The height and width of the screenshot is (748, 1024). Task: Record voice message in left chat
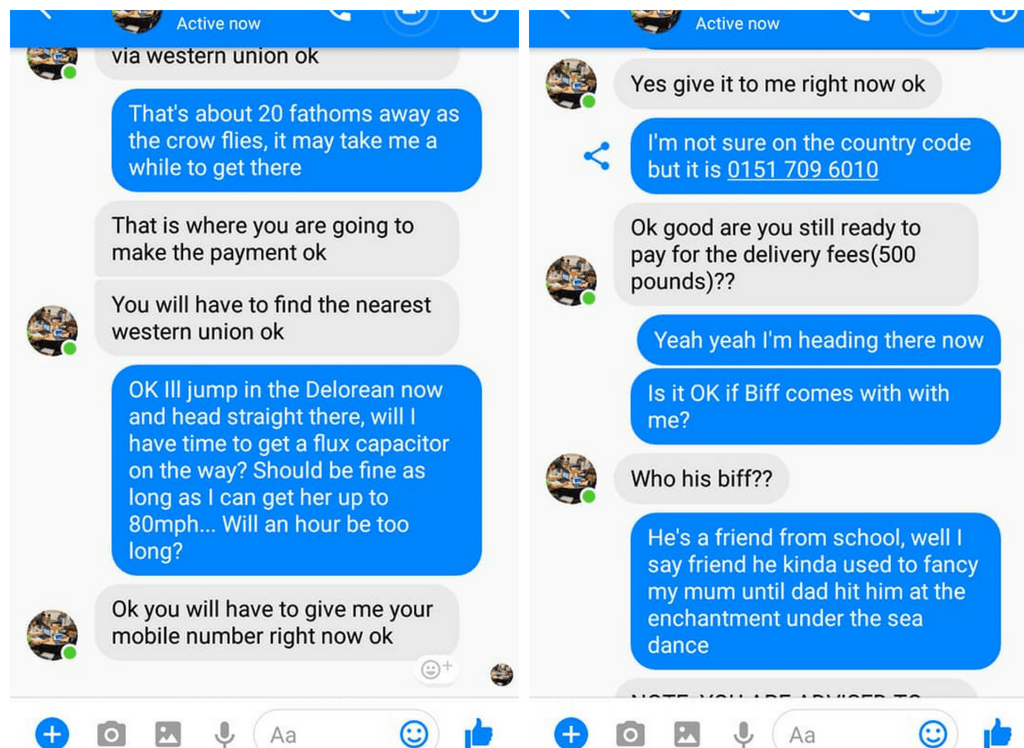pos(225,734)
